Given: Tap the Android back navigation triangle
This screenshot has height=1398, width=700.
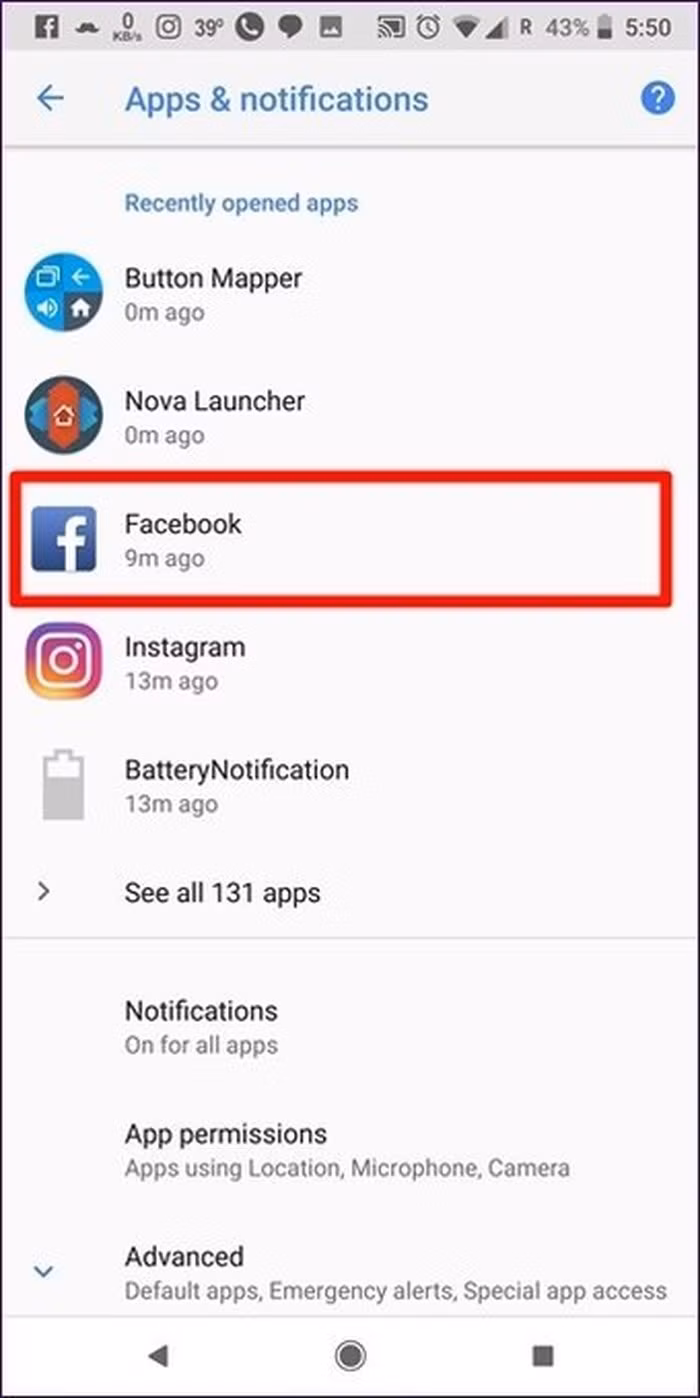Looking at the screenshot, I should pyautogui.click(x=157, y=1355).
